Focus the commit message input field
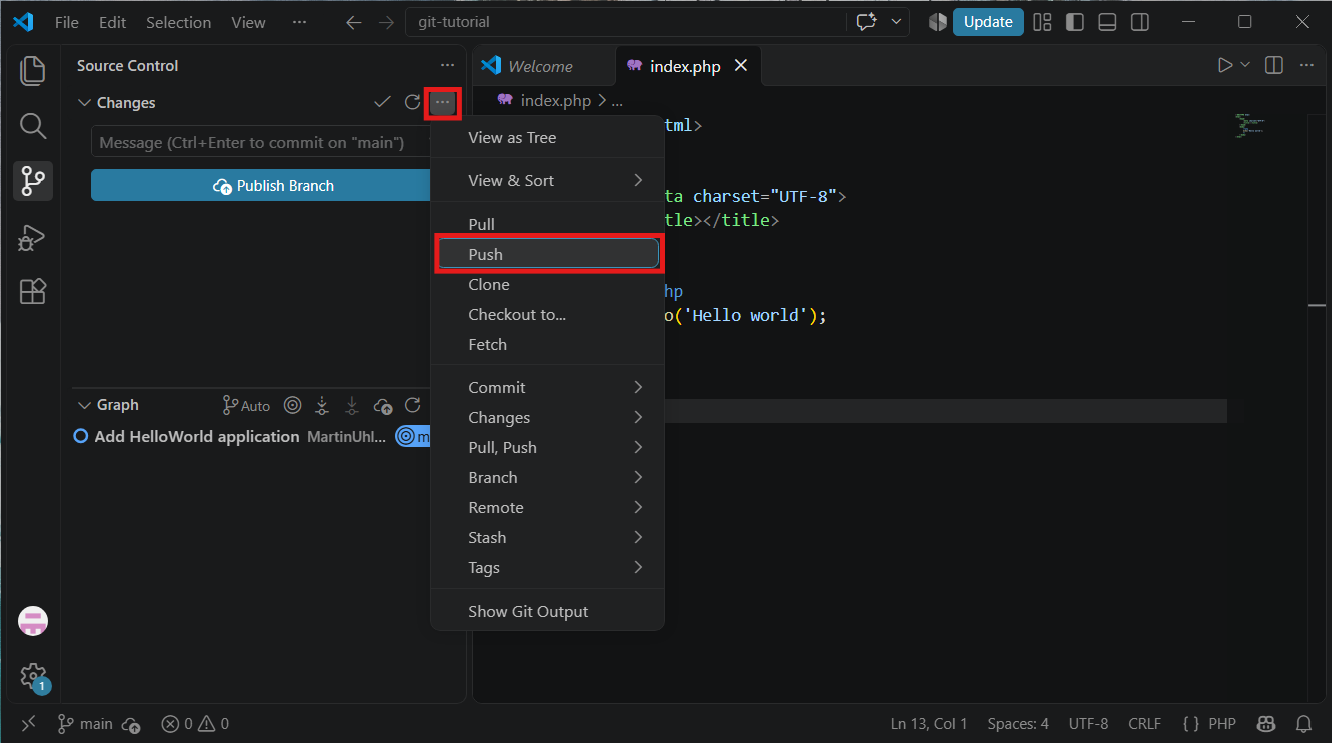1332x743 pixels. 262,142
